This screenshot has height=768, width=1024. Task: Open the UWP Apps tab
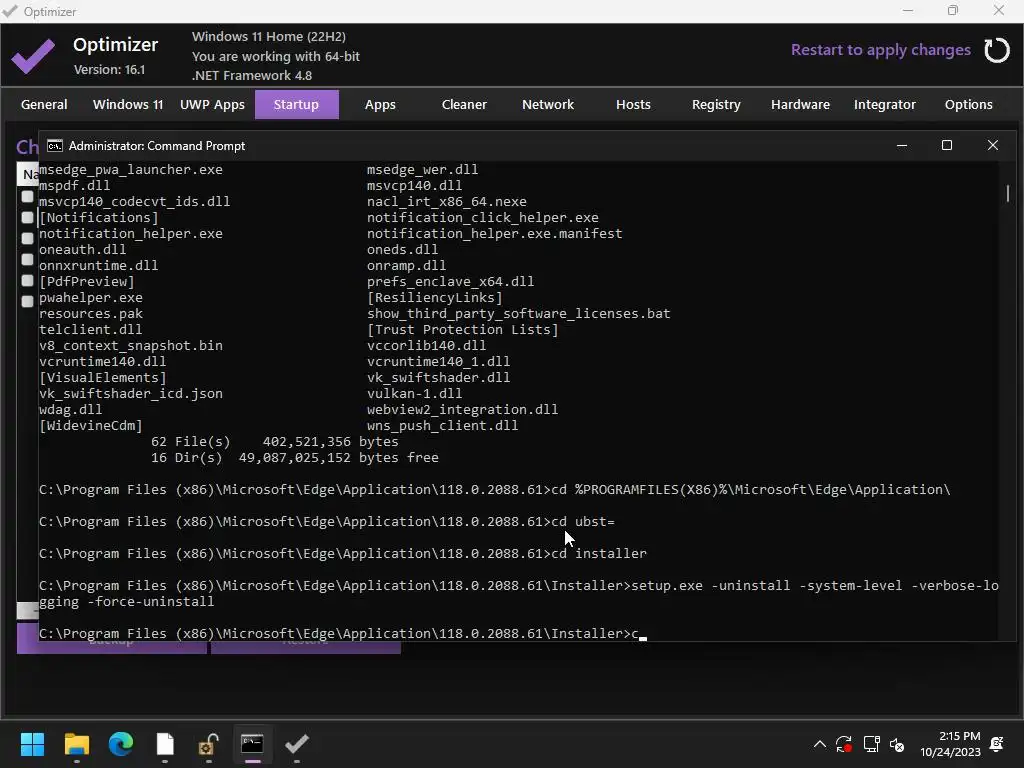point(212,104)
